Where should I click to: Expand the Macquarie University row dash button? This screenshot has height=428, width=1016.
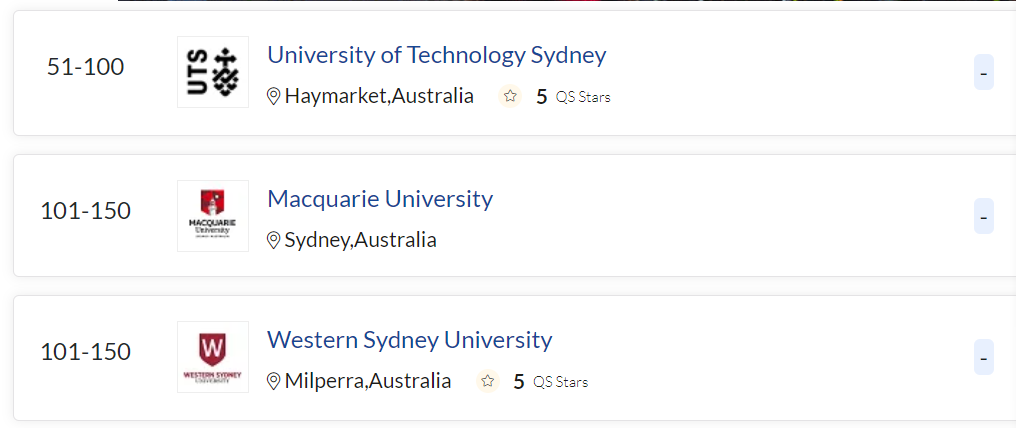984,216
